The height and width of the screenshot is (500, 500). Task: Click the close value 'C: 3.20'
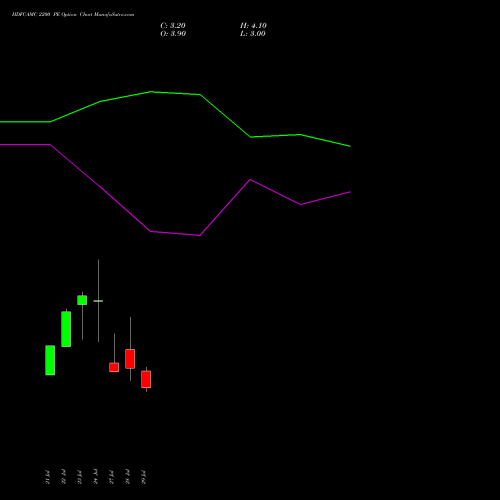[x=173, y=26]
